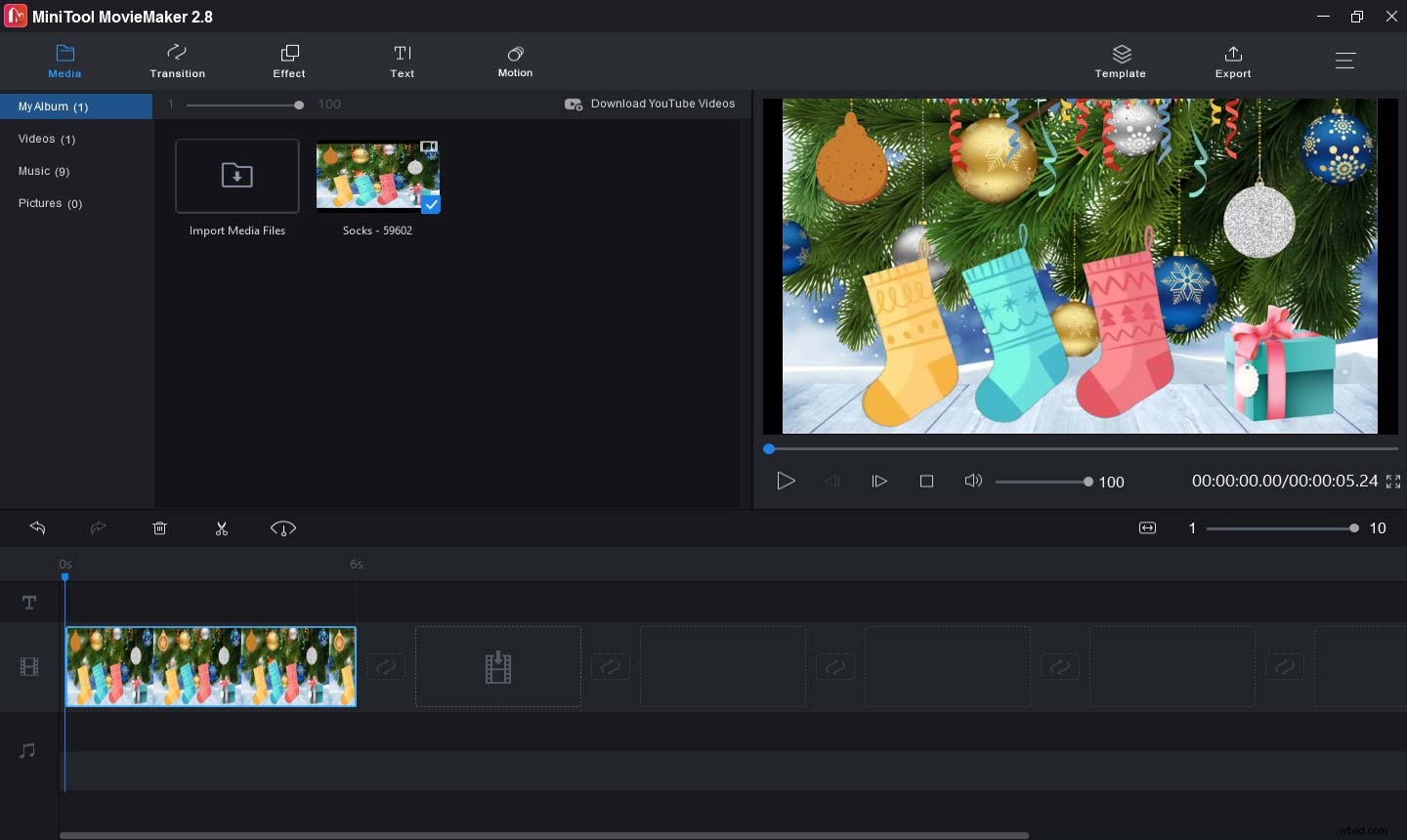Deselect the Socks - 59602 media checkmark
Screen dimensions: 1407x840
pyautogui.click(x=430, y=205)
